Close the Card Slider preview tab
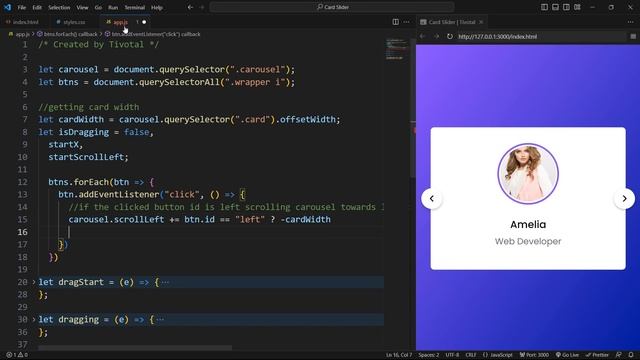The height and width of the screenshot is (360, 640). (x=481, y=22)
